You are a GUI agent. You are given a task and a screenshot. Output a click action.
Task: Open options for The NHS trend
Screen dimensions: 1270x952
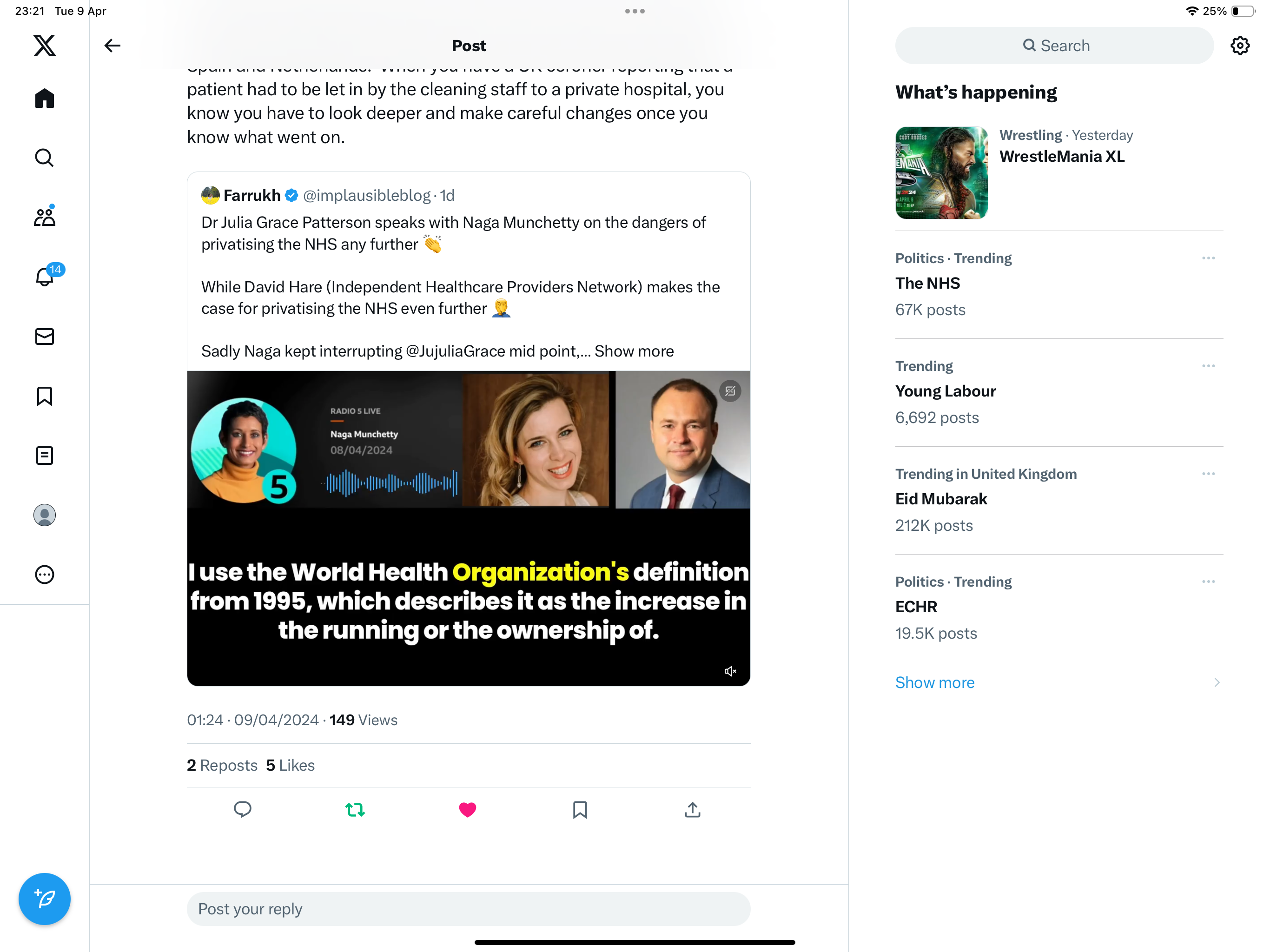point(1208,258)
